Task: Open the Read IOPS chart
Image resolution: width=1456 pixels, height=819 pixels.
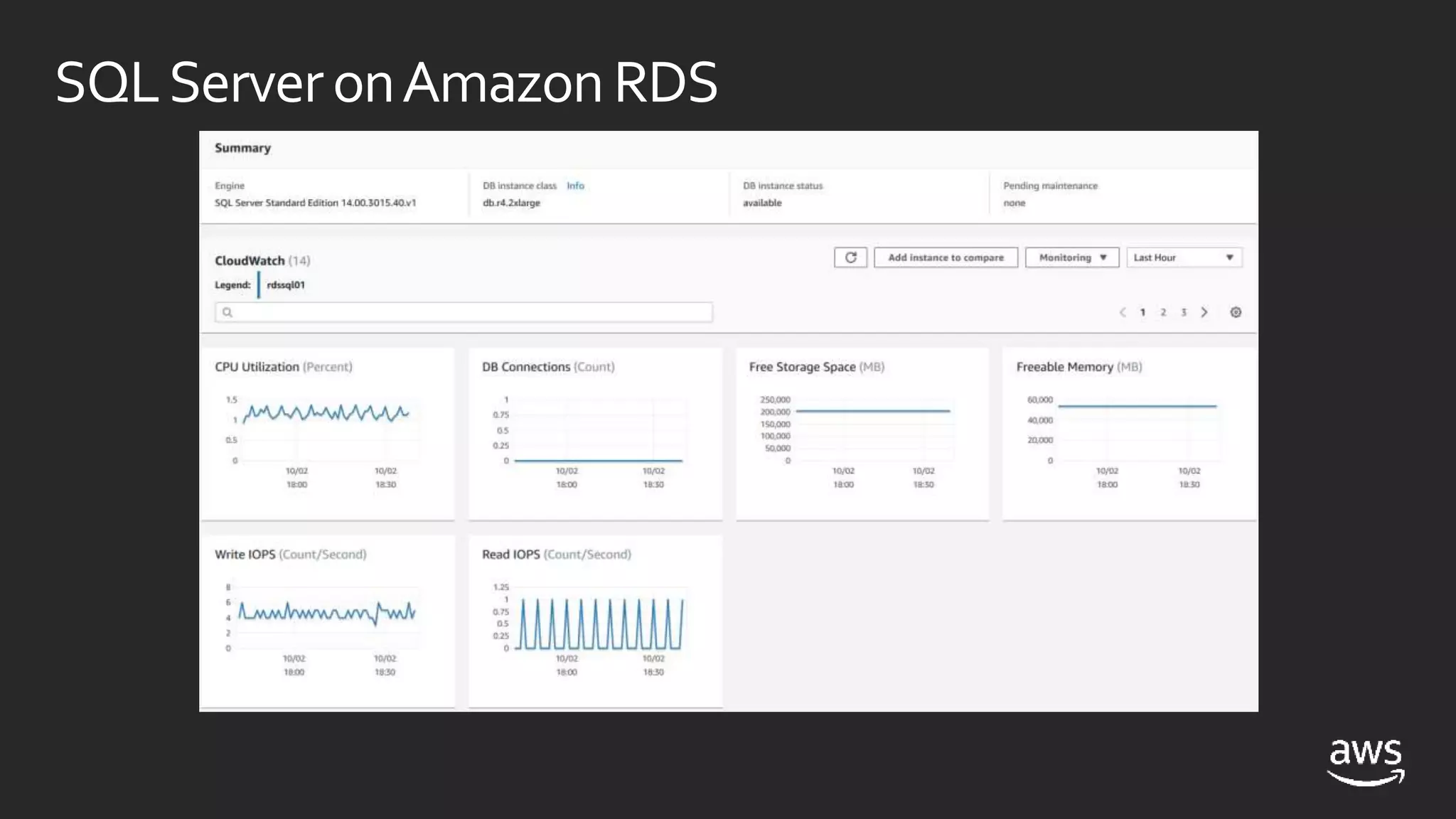Action: tap(596, 621)
